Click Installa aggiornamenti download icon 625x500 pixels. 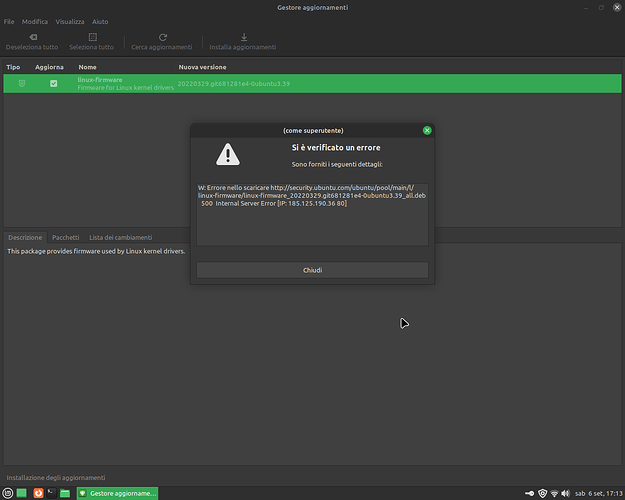pyautogui.click(x=244, y=37)
